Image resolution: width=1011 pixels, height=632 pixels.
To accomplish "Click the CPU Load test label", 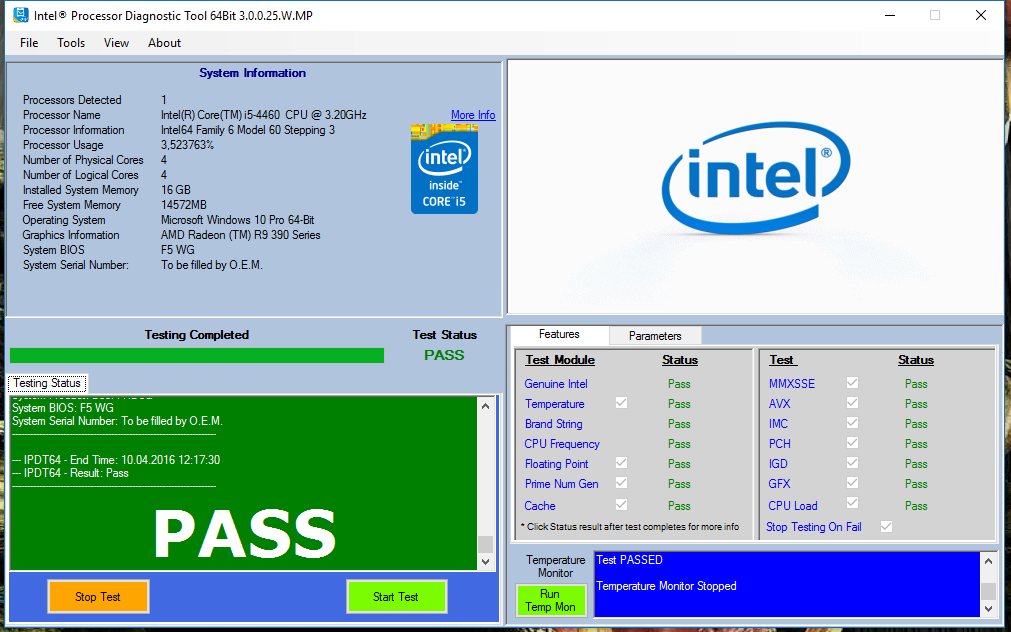I will click(792, 506).
